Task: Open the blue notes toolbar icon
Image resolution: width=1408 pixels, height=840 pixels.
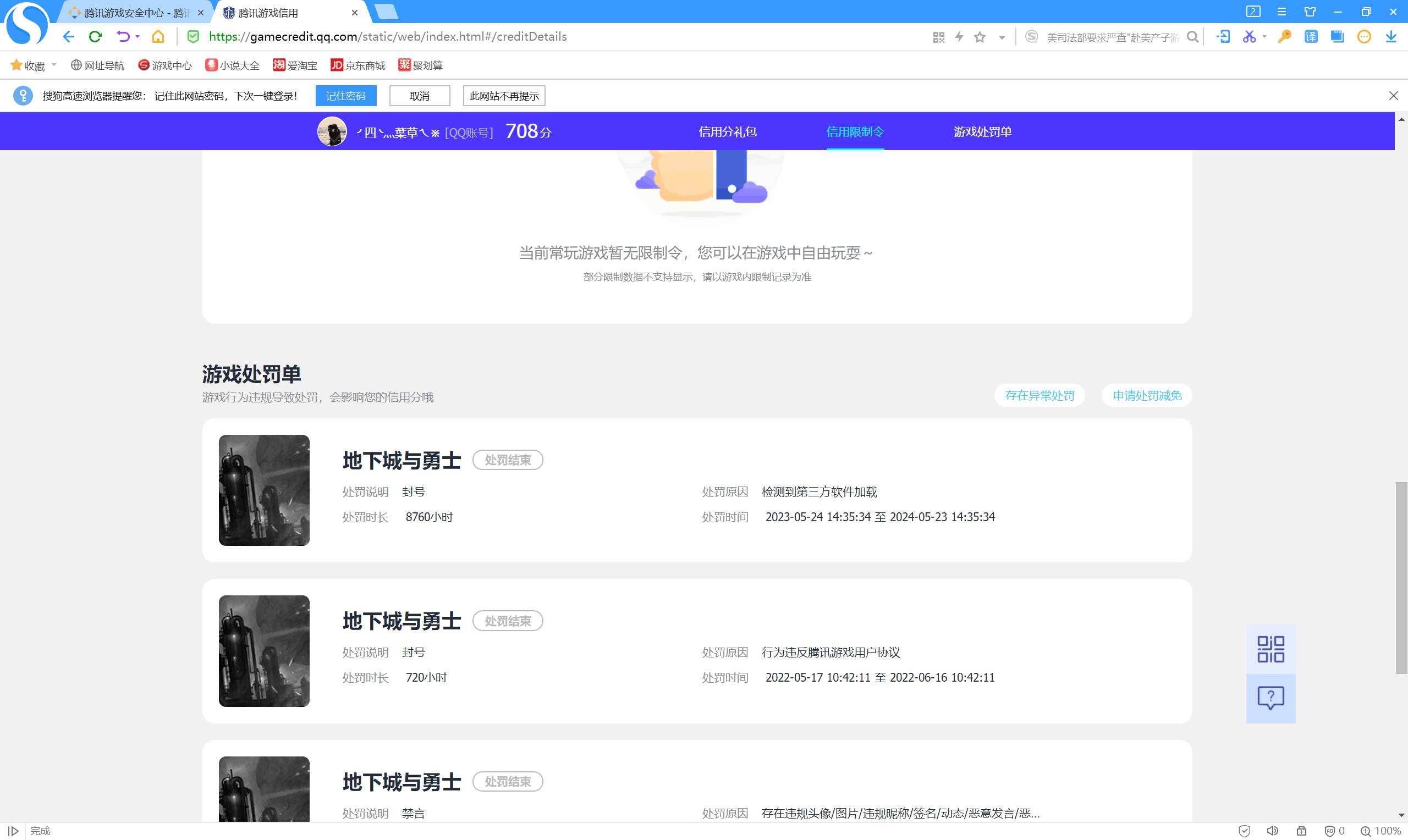Action: click(1337, 37)
